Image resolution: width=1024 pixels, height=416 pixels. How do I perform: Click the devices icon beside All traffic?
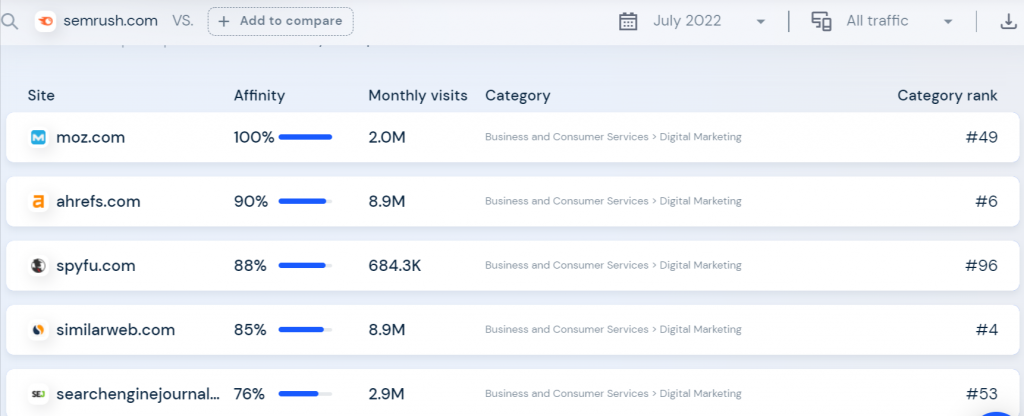(x=822, y=21)
